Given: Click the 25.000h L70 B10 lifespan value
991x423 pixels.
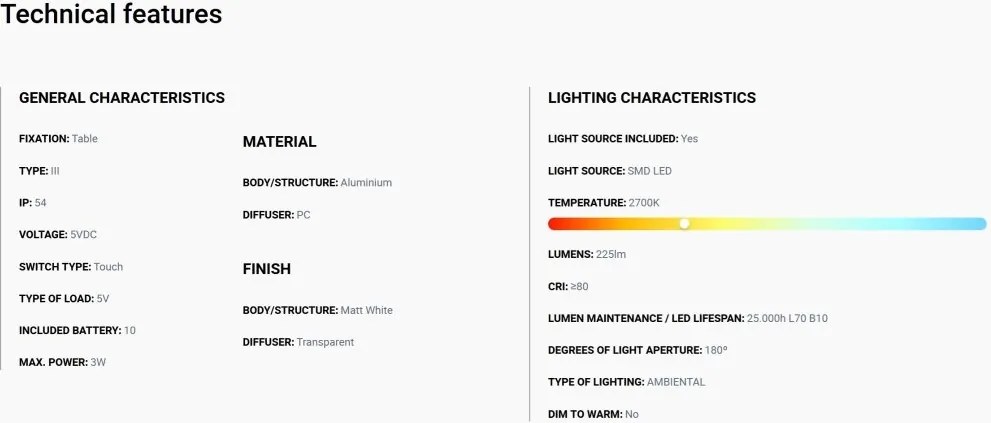Looking at the screenshot, I should pyautogui.click(x=787, y=318).
